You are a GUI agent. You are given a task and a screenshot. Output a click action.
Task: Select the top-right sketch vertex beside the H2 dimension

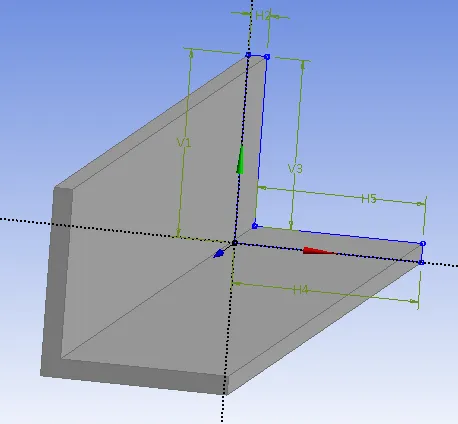[x=267, y=57]
